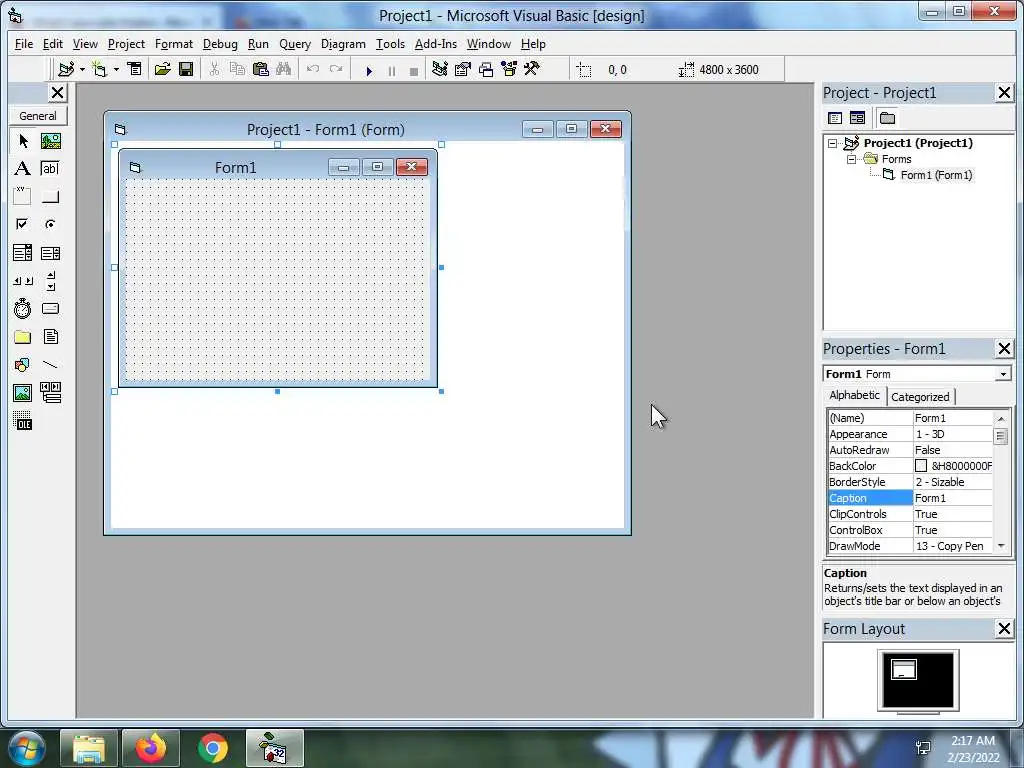
Task: Open the Form1 object dropdown in Properties
Action: [1003, 374]
